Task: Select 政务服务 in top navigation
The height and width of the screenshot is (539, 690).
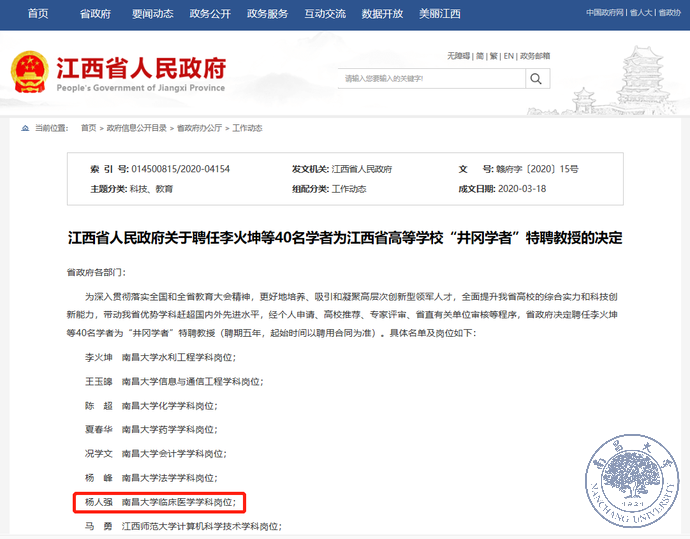Action: coord(267,14)
